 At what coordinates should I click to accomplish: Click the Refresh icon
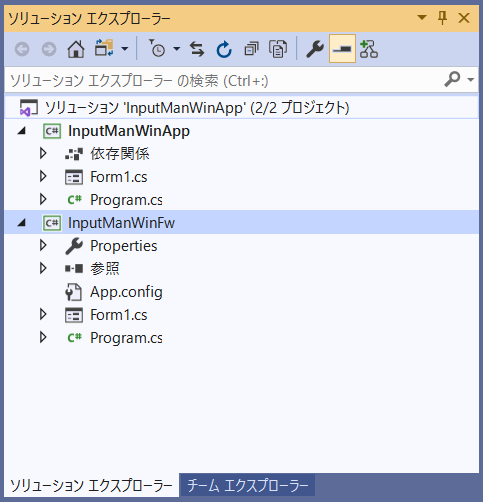224,49
